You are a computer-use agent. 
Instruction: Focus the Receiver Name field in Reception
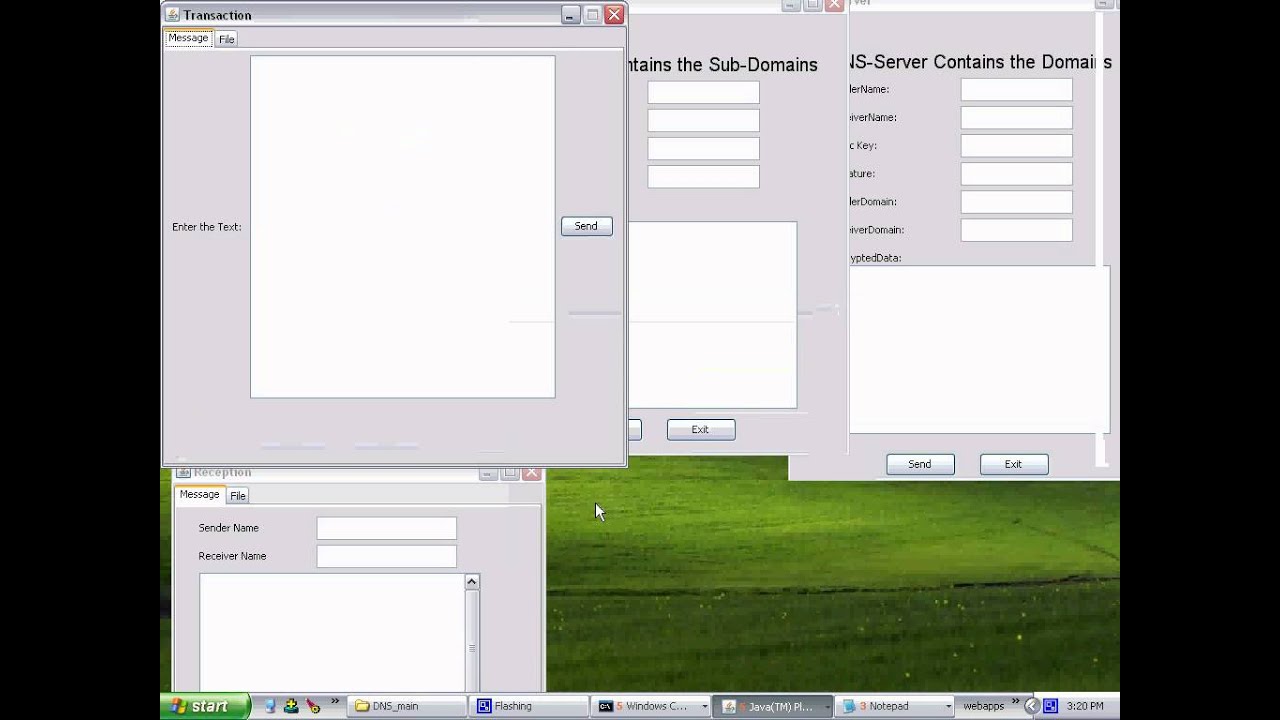(386, 556)
